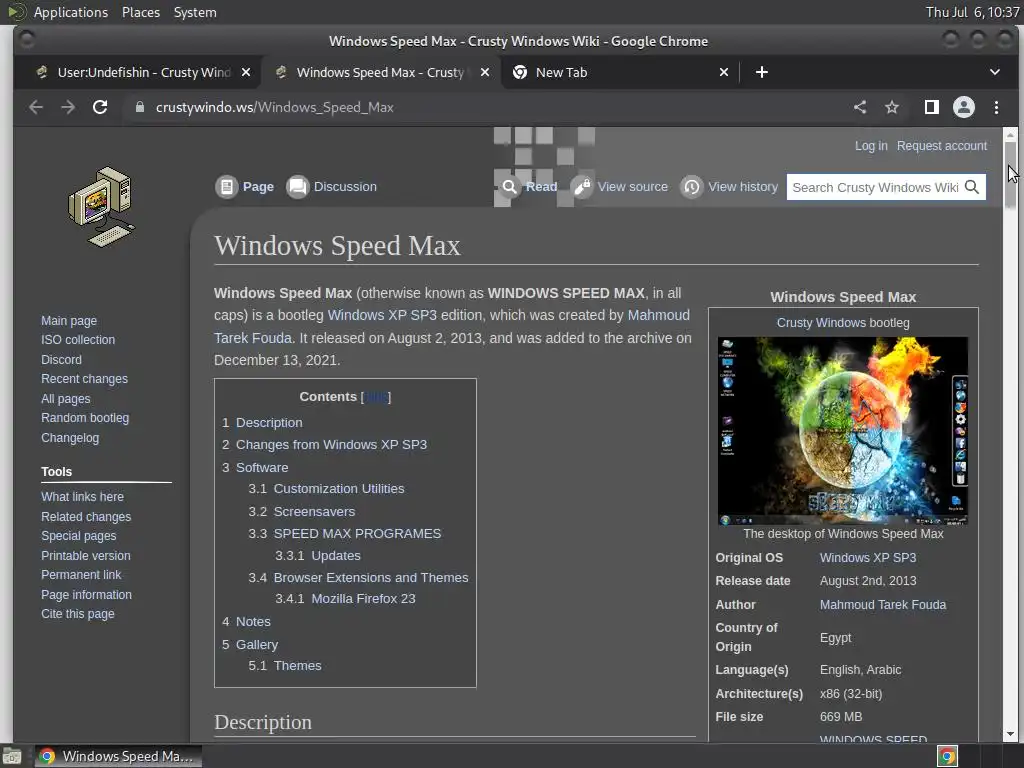Open the Places menu
Viewport: 1024px width, 768px height.
point(140,12)
